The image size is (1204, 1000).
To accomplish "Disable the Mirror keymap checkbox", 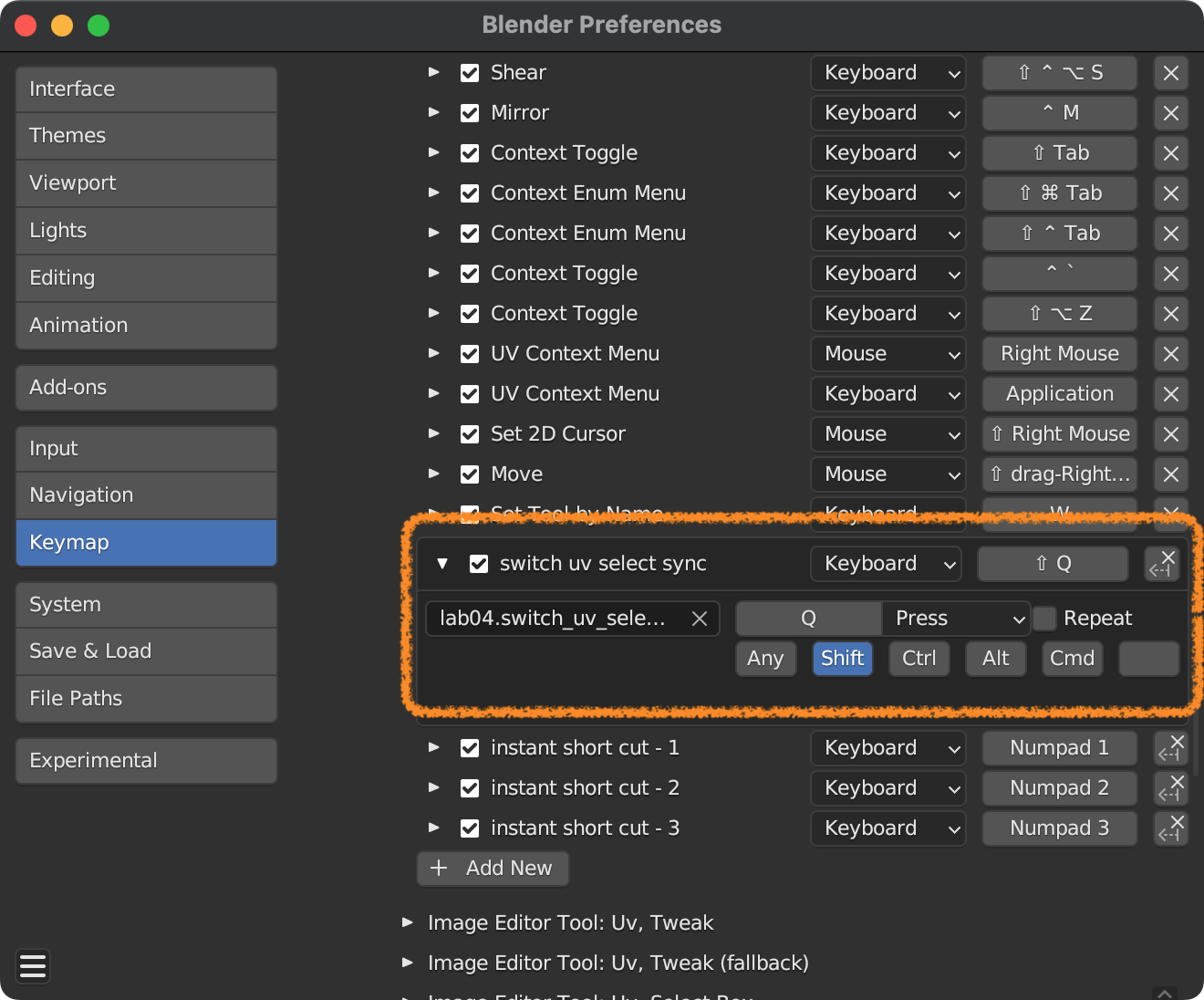I will pyautogui.click(x=470, y=113).
